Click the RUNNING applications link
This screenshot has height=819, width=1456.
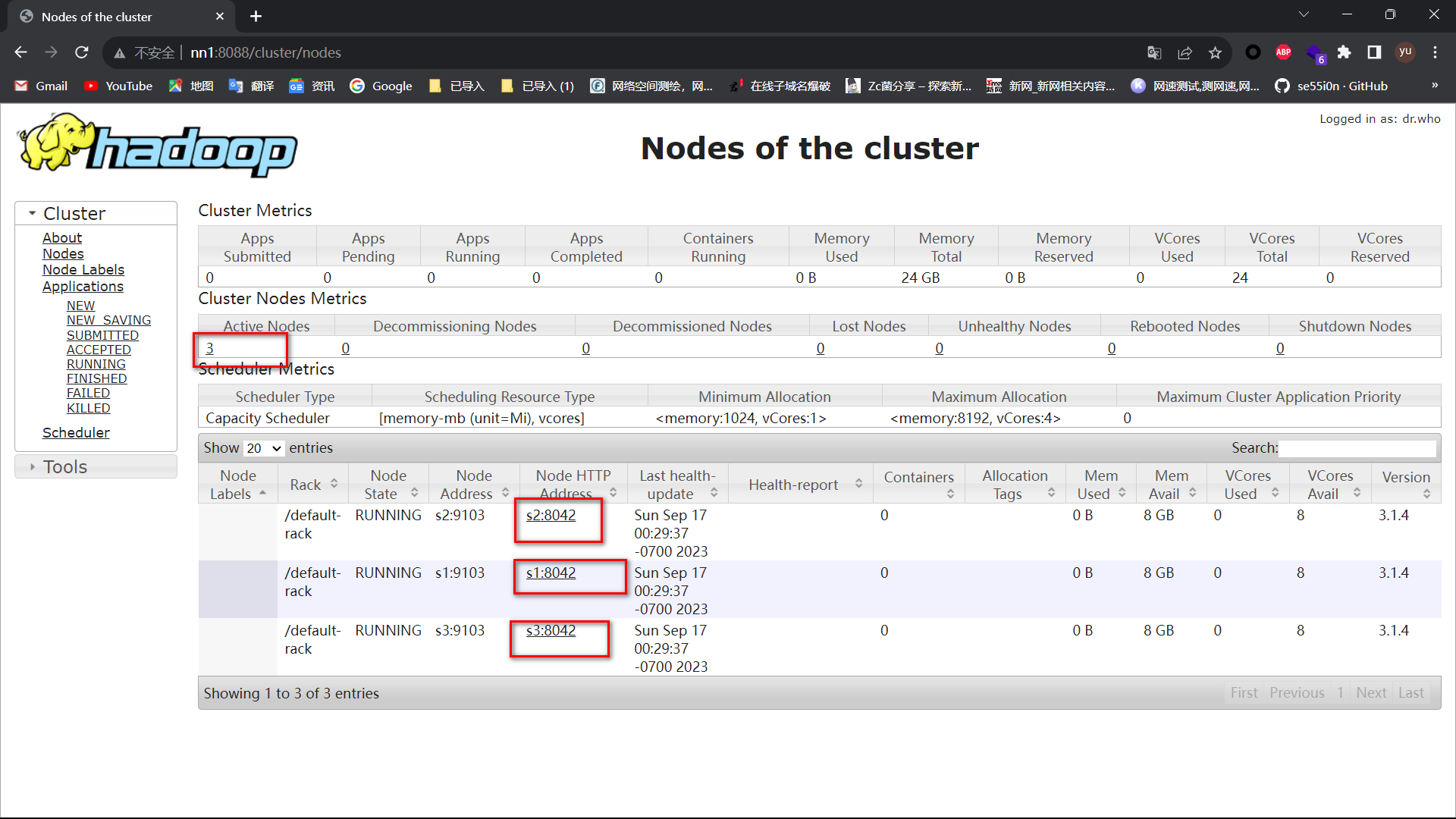pos(96,364)
